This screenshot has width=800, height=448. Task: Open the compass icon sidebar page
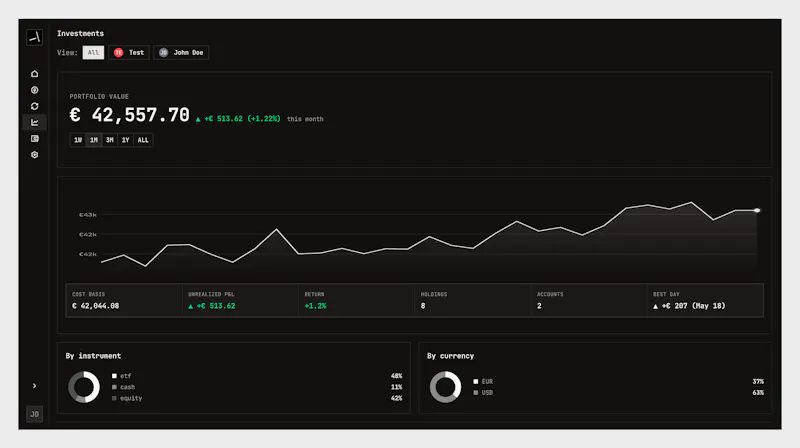pyautogui.click(x=34, y=90)
